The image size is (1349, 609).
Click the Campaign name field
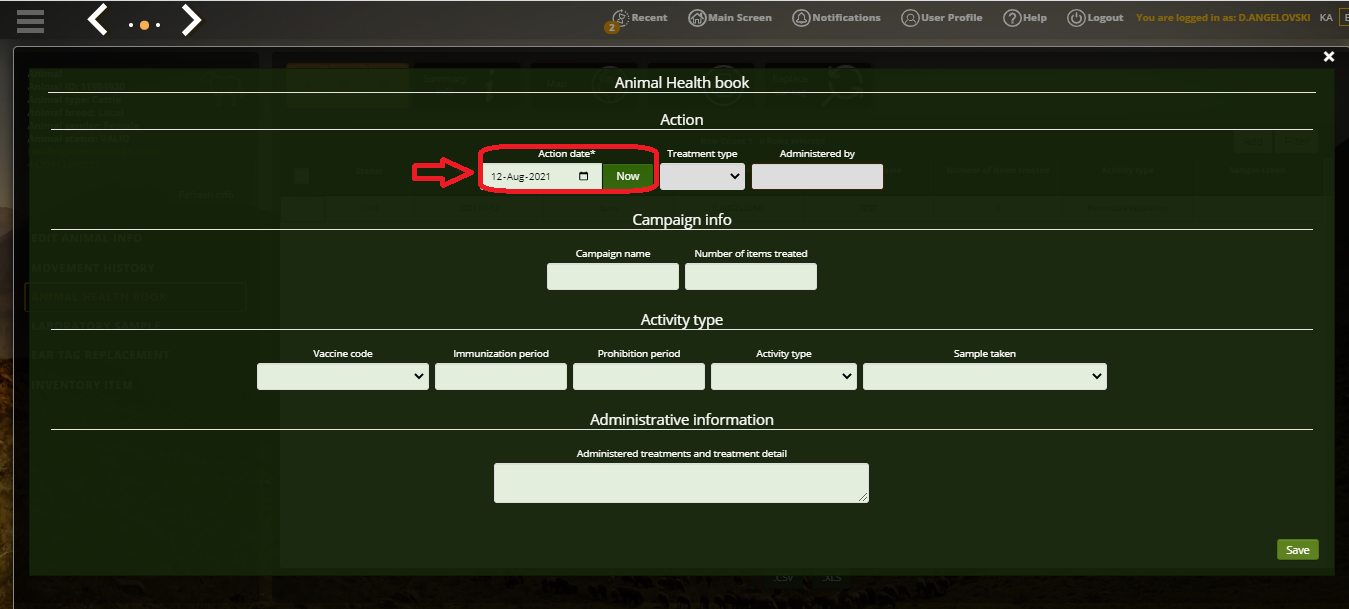tap(613, 276)
